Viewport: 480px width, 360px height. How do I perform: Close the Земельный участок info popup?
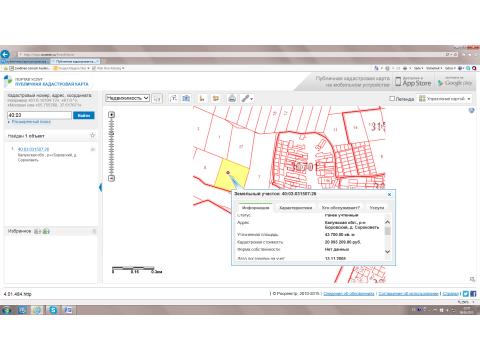[x=389, y=194]
